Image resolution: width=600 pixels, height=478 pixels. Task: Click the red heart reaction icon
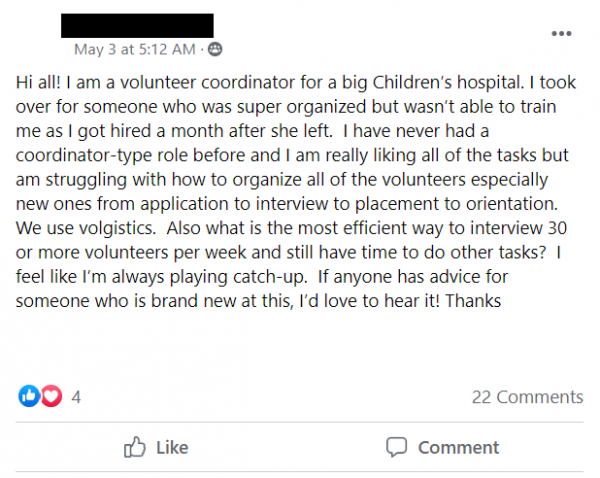[51, 396]
